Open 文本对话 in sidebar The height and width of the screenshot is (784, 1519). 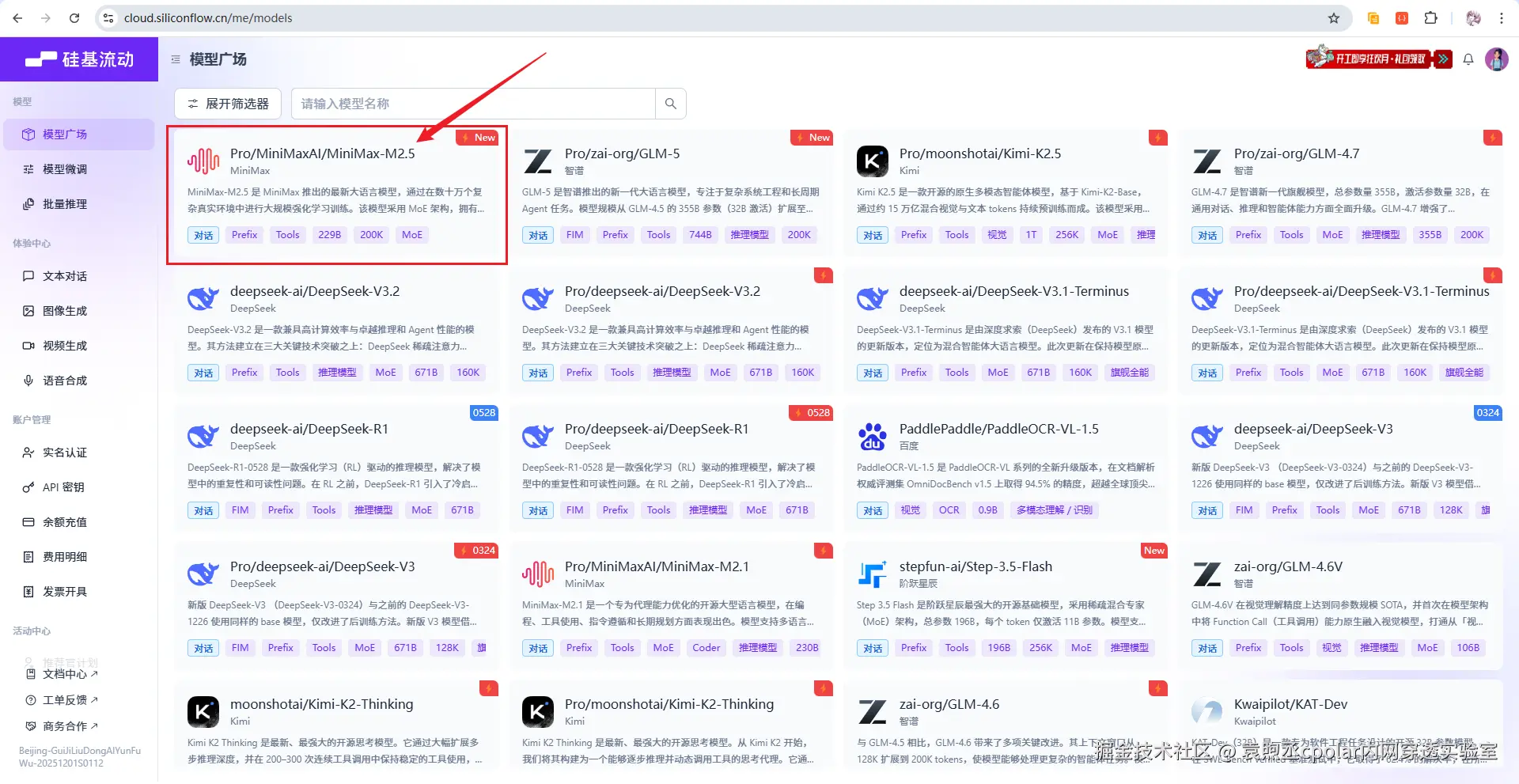tap(78, 276)
